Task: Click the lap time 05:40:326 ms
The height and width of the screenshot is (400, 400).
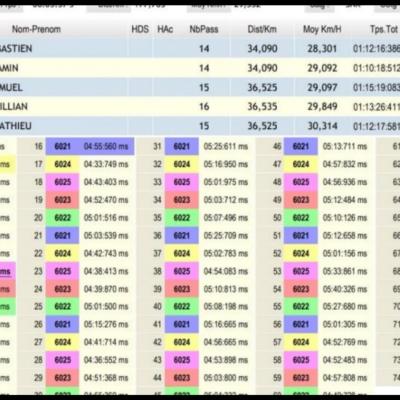Action: pos(345,289)
